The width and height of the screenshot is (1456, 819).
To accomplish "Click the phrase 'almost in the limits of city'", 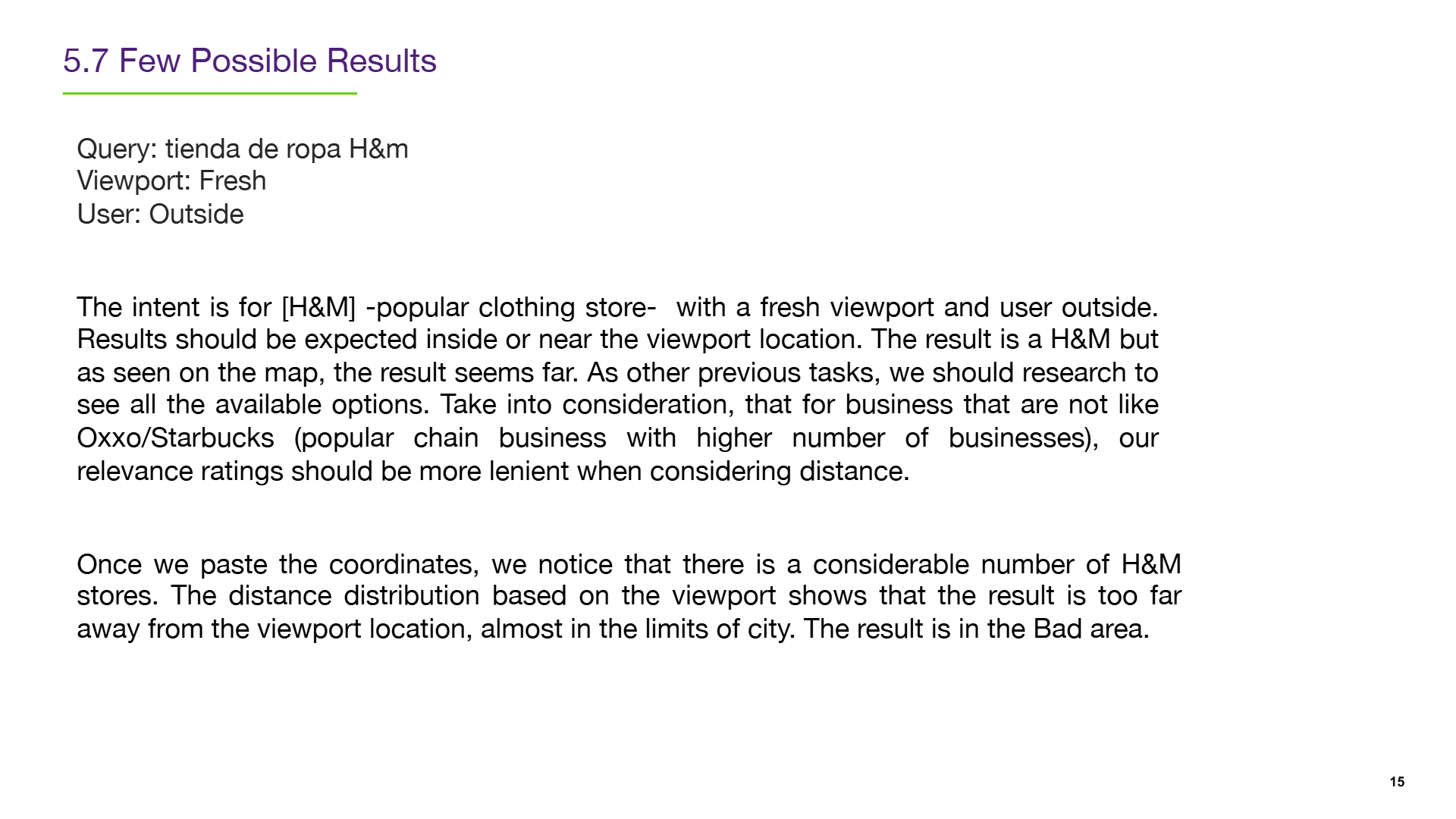I will point(636,629).
